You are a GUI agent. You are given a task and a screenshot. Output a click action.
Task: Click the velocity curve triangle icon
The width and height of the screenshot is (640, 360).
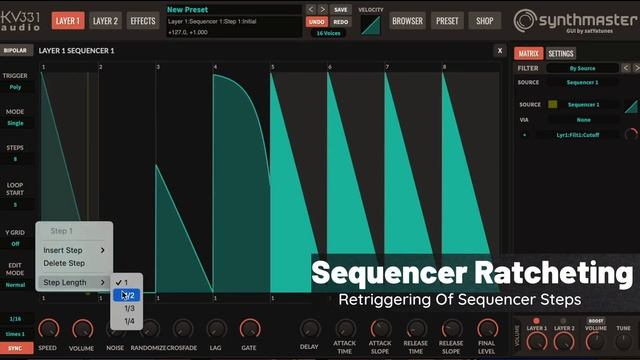371,25
